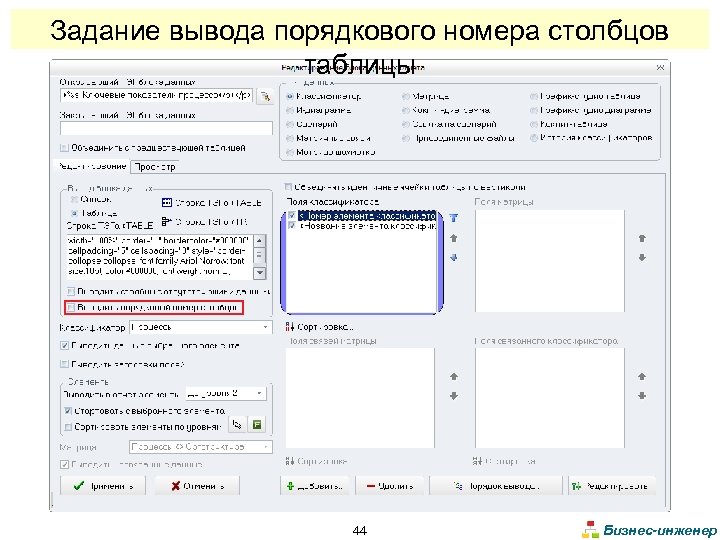Open the output level dropdown in Элементы
The image size is (720, 540).
(x=225, y=394)
